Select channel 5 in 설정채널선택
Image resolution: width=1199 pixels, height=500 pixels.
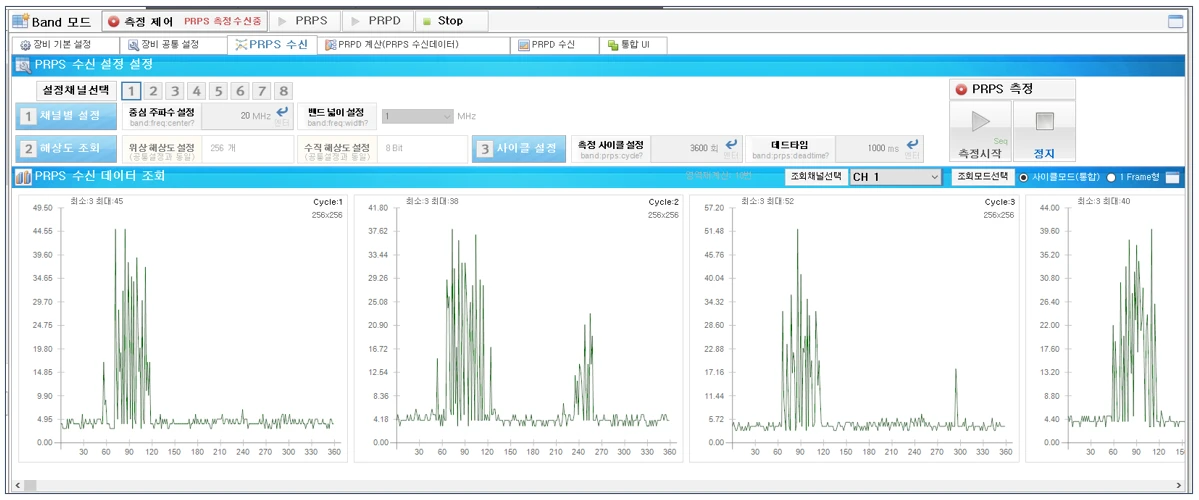219,92
